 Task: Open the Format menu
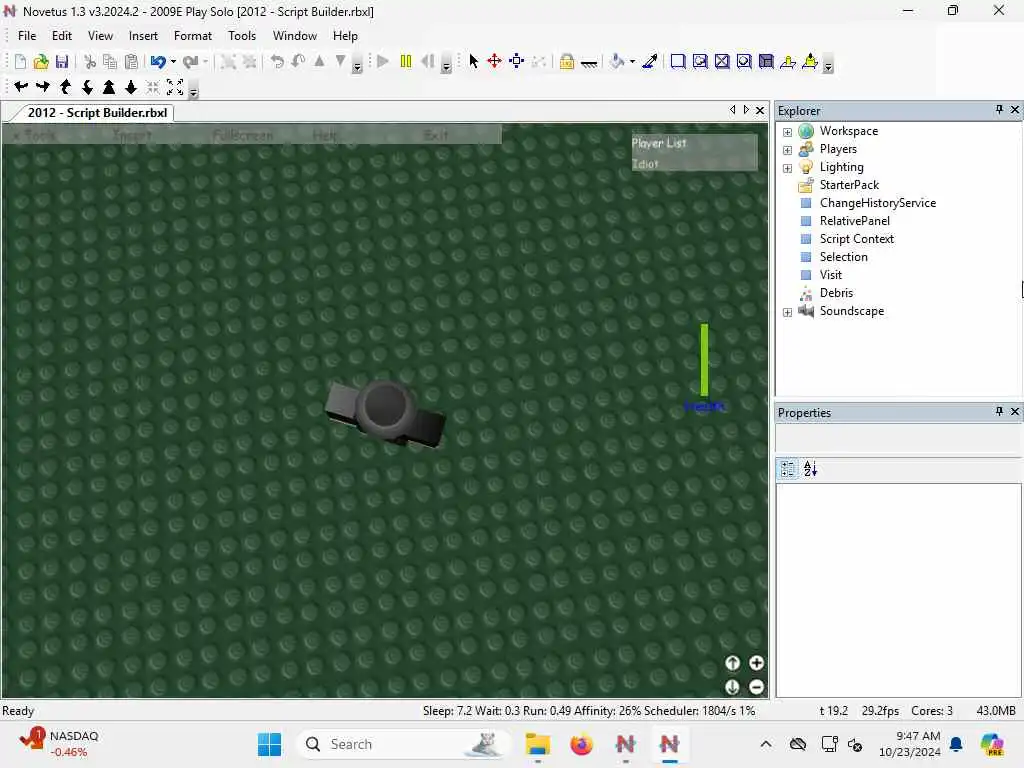click(193, 36)
